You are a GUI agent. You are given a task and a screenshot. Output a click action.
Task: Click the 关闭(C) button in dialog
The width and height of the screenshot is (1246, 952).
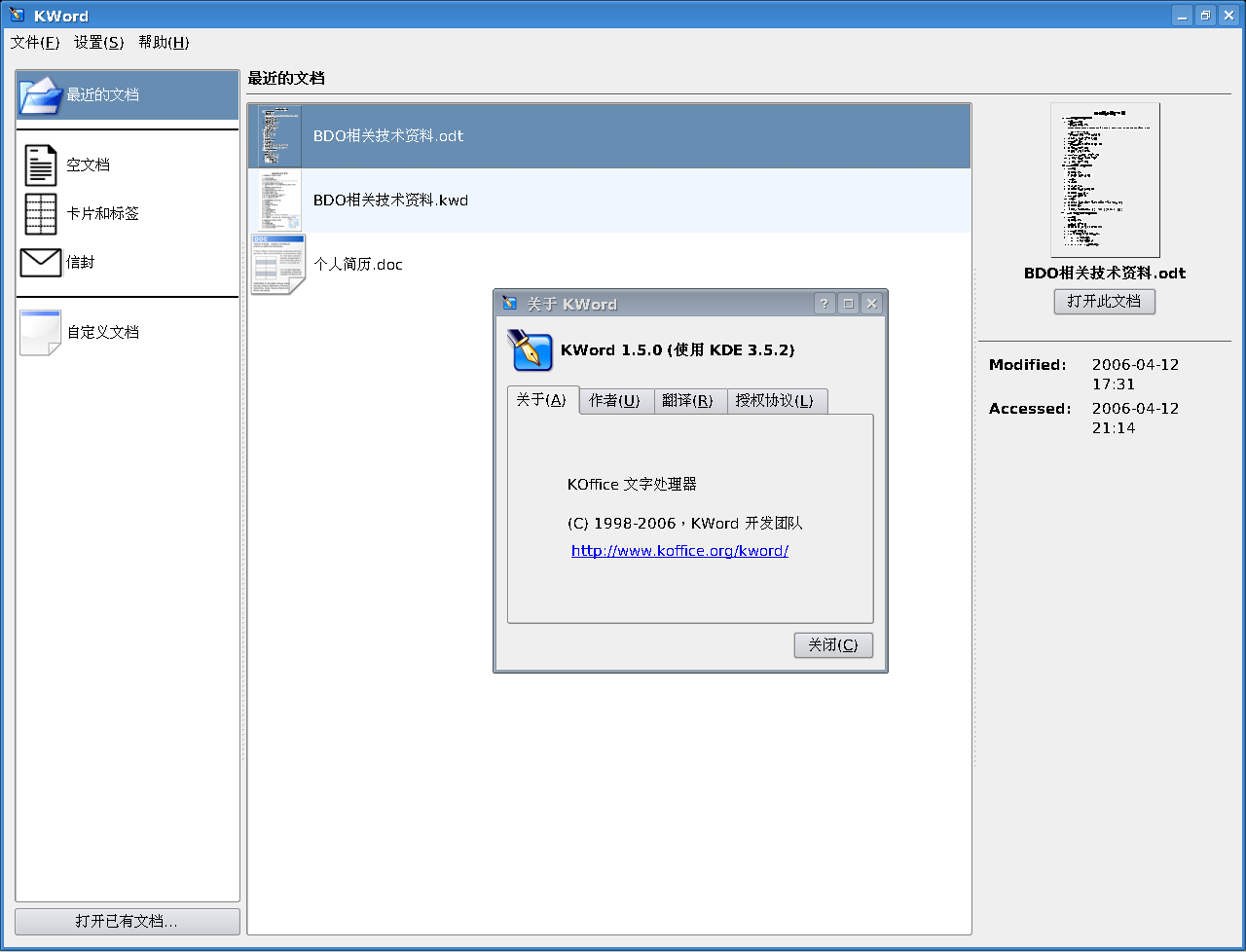pyautogui.click(x=833, y=645)
